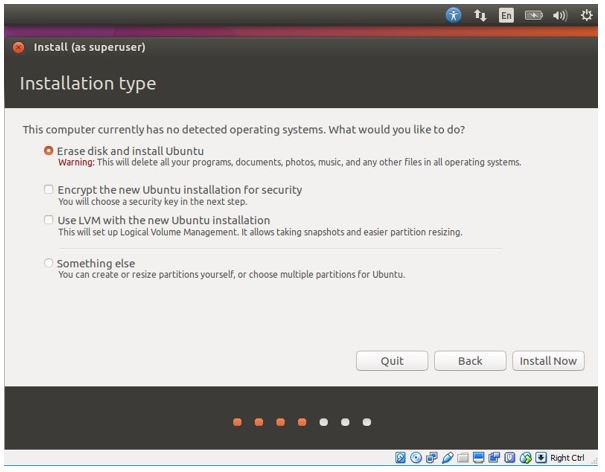This screenshot has height=472, width=605.
Task: Click the keyboard capture down-arrow icon
Action: (541, 458)
